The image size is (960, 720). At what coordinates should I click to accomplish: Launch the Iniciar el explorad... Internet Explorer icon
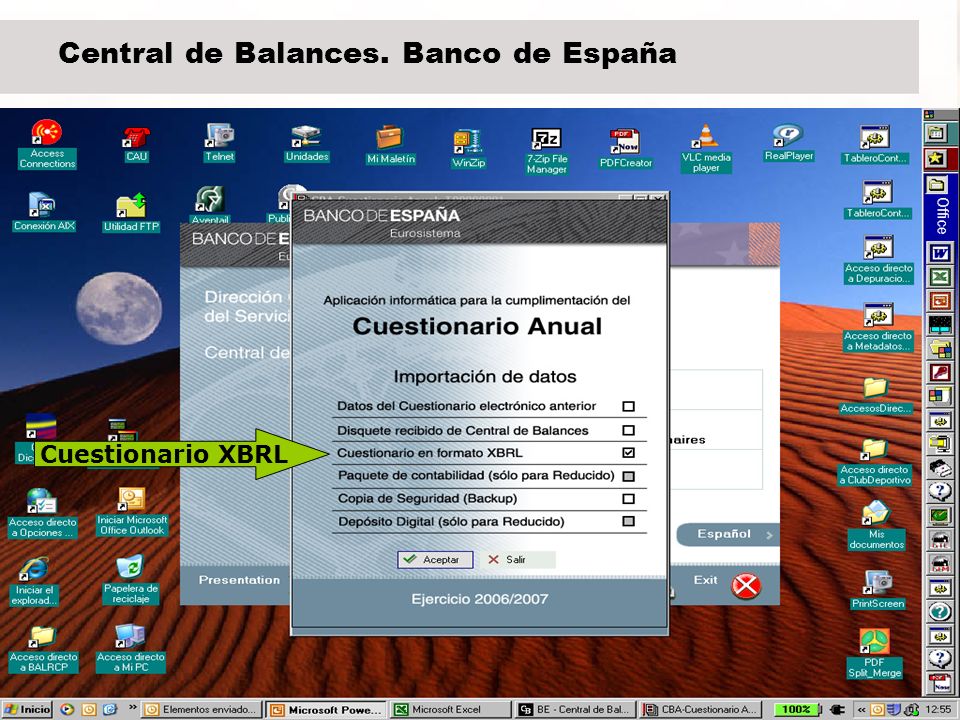(x=34, y=582)
